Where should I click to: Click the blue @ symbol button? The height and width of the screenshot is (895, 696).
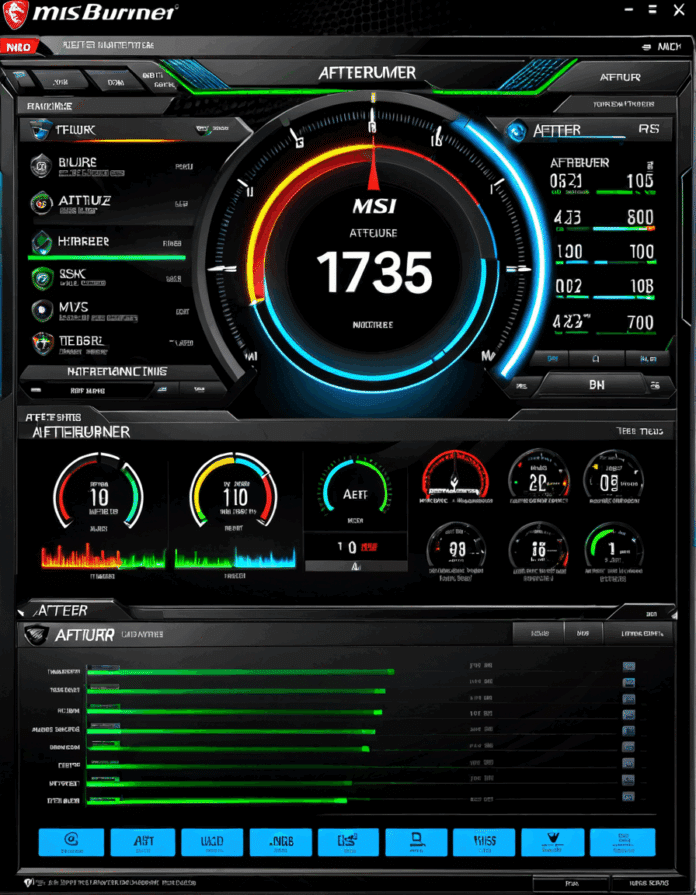(71, 842)
